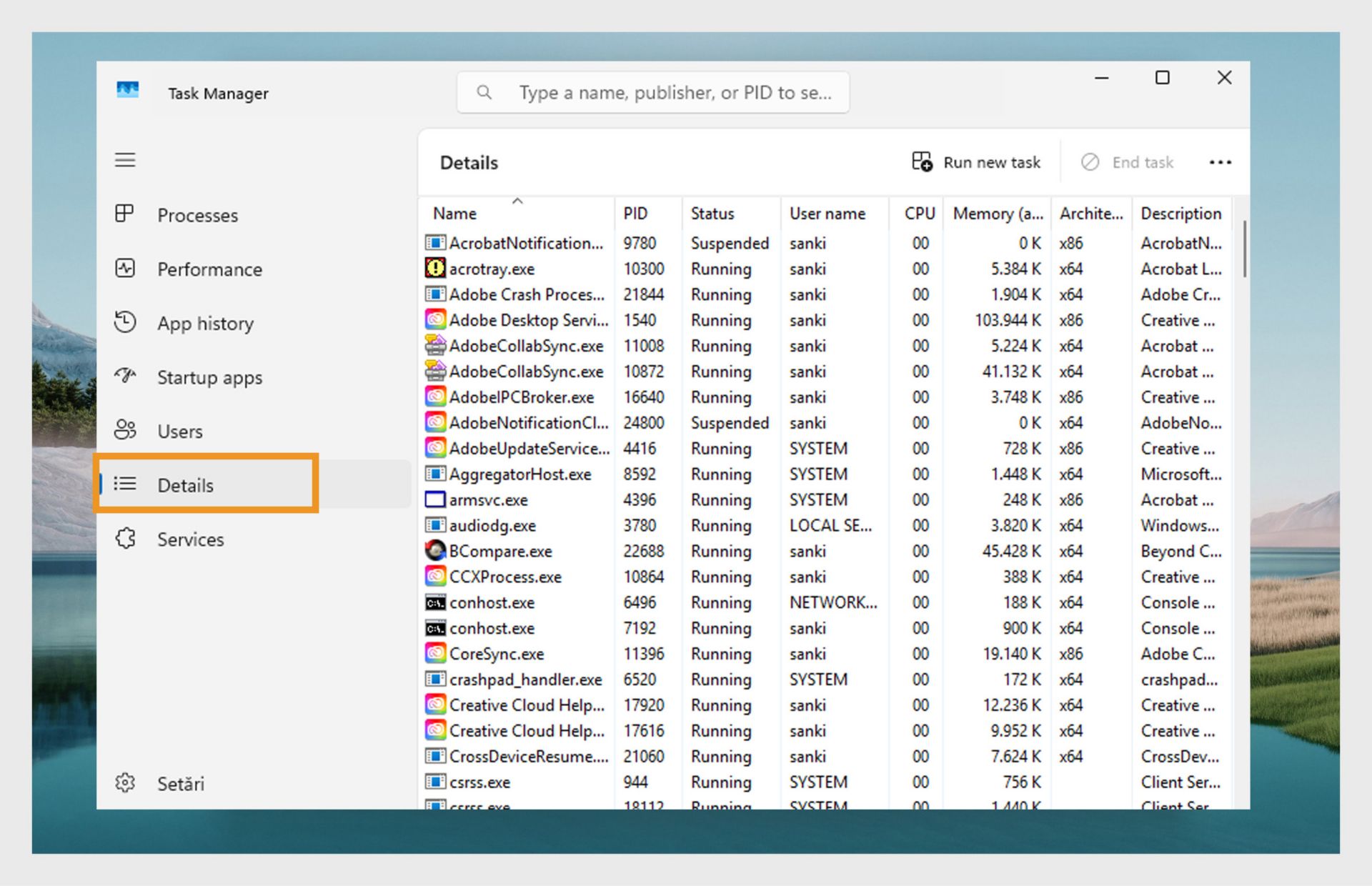Click Run new task button
Viewport: 1372px width, 886px height.
pyautogui.click(x=976, y=163)
